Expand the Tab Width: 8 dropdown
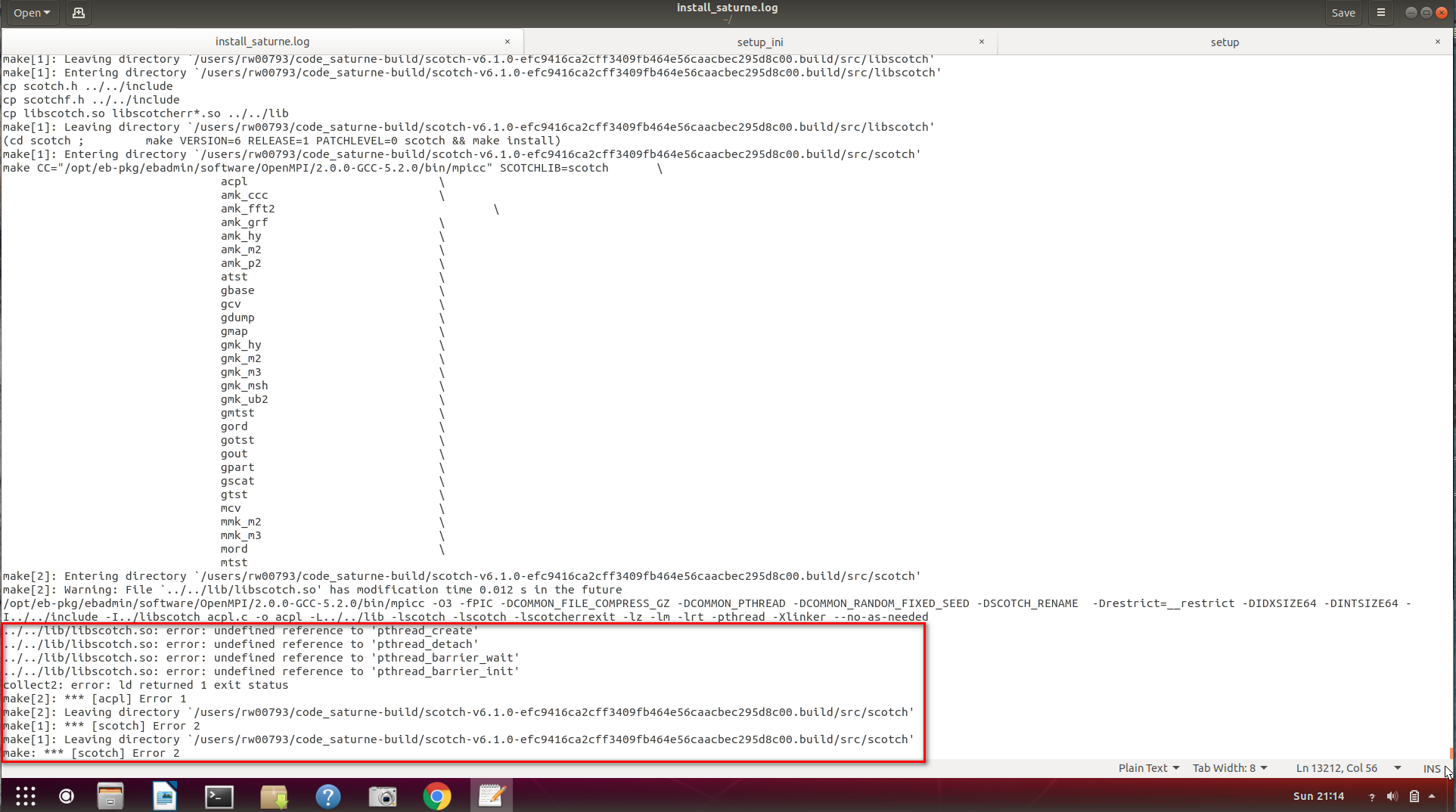Image resolution: width=1456 pixels, height=812 pixels. (1230, 768)
